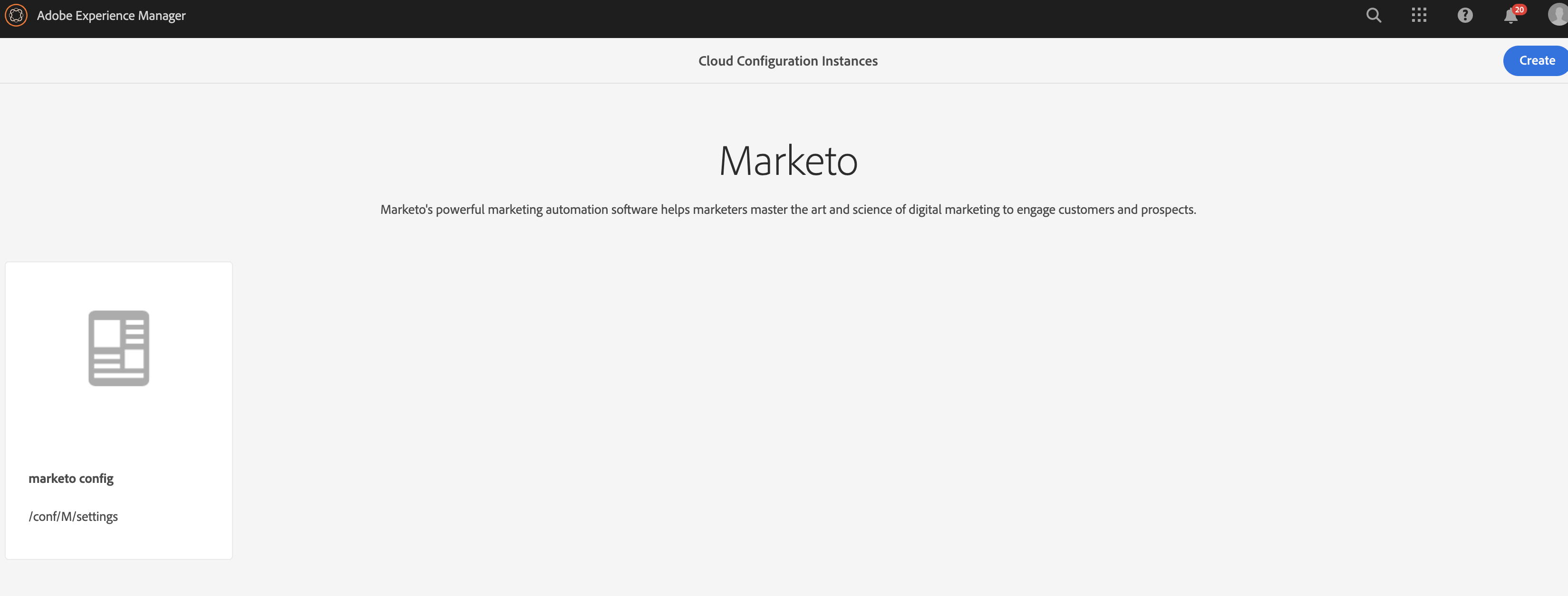Screen dimensions: 1568x596
Task: Click the Adobe Experience Manager logo
Action: pyautogui.click(x=17, y=15)
